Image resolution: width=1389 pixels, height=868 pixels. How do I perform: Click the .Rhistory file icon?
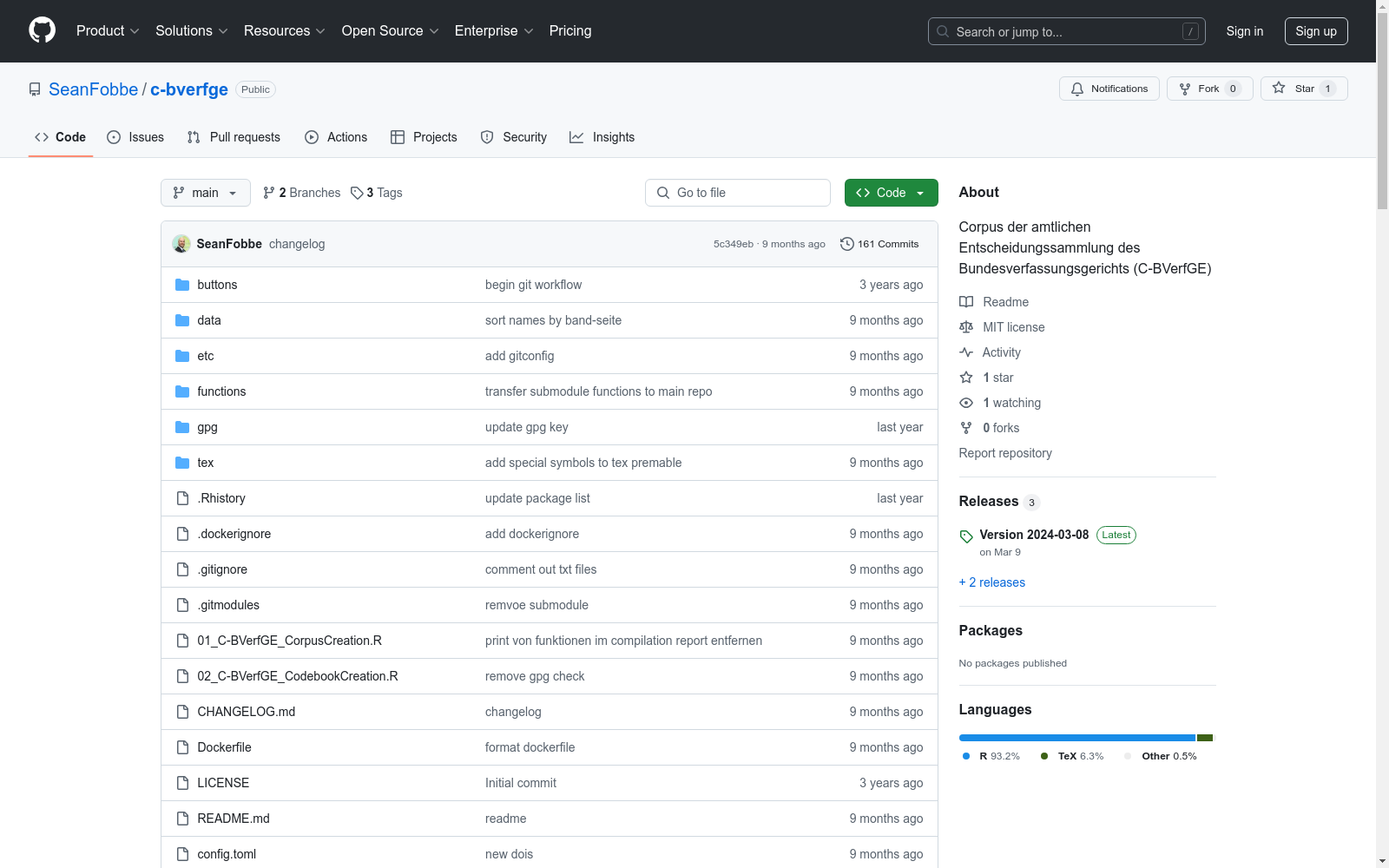coord(182,498)
